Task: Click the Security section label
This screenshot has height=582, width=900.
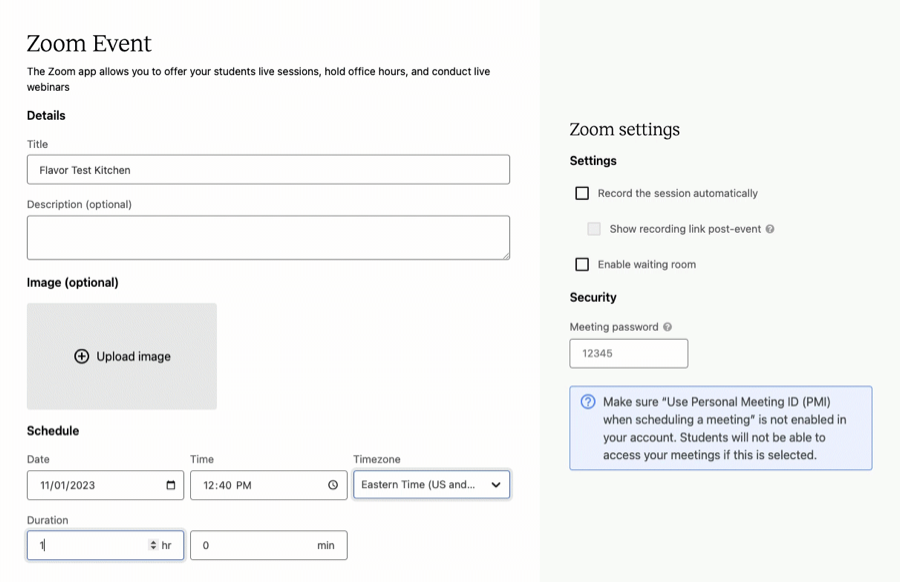Action: 593,297
